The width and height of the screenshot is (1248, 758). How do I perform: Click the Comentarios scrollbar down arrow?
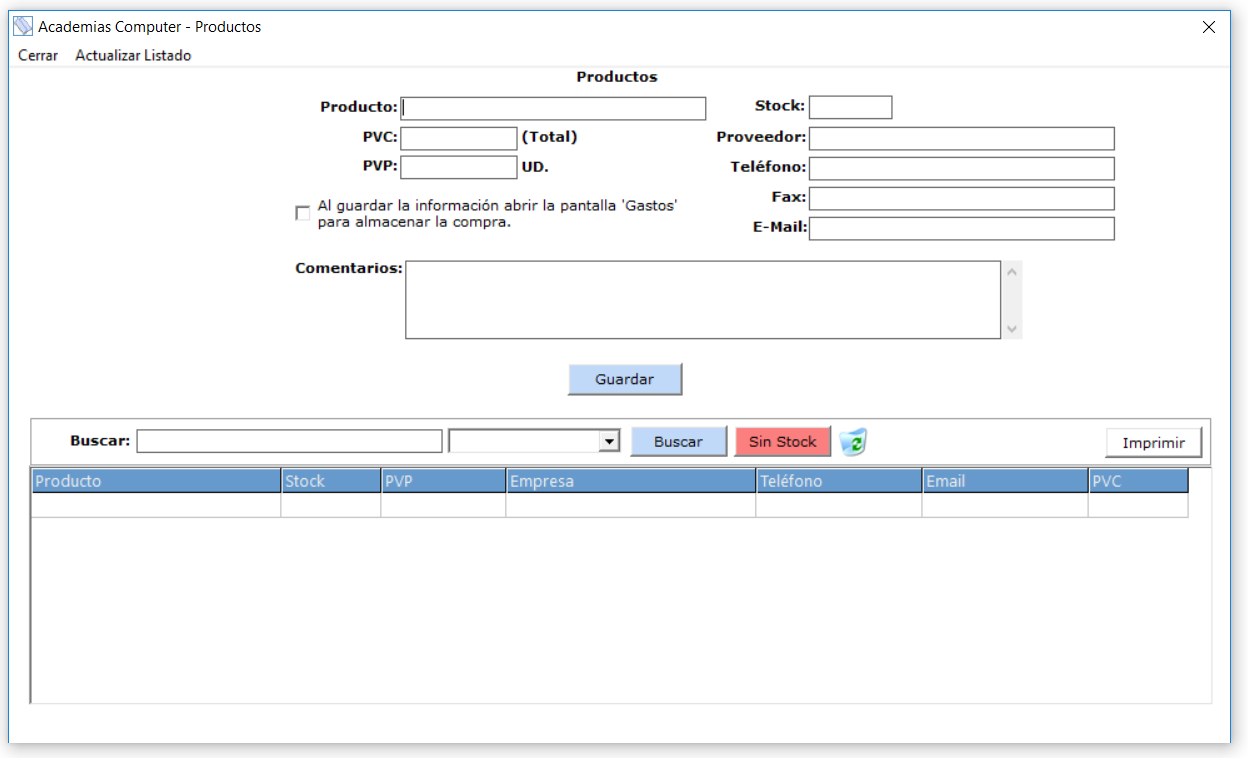(1012, 329)
